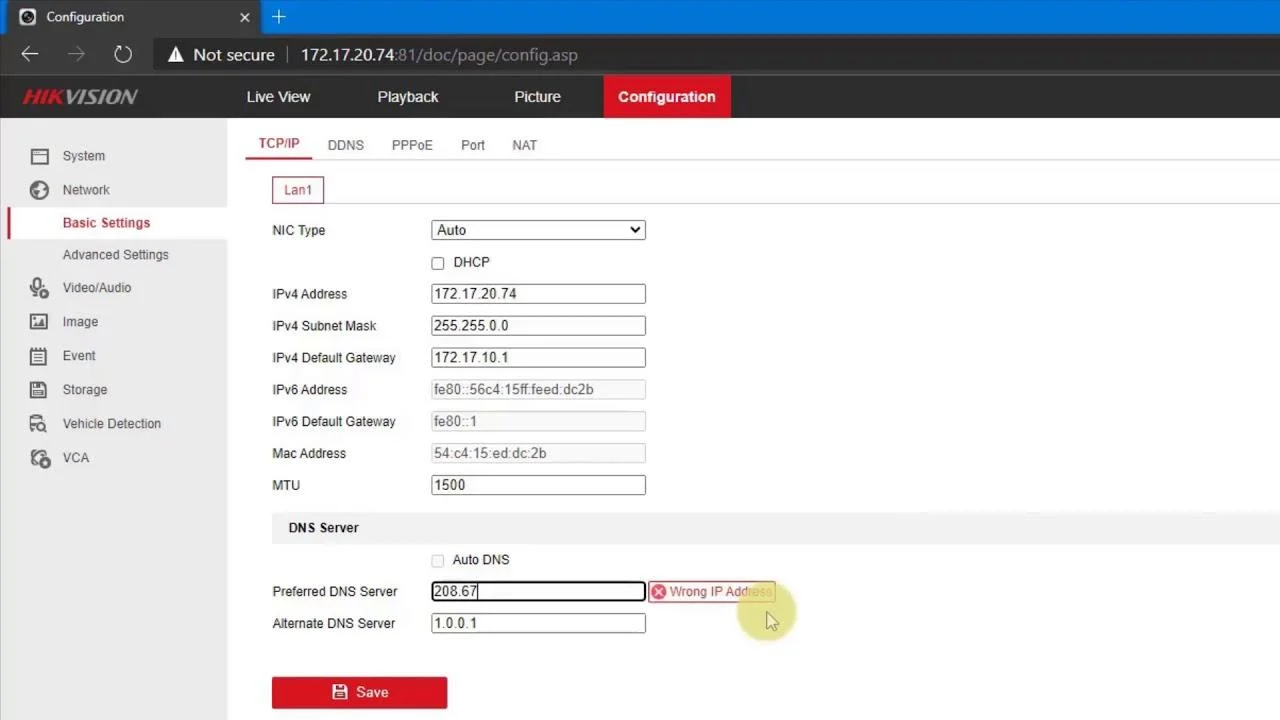This screenshot has width=1280, height=720.
Task: Open Live View in top navigation
Action: 278,97
